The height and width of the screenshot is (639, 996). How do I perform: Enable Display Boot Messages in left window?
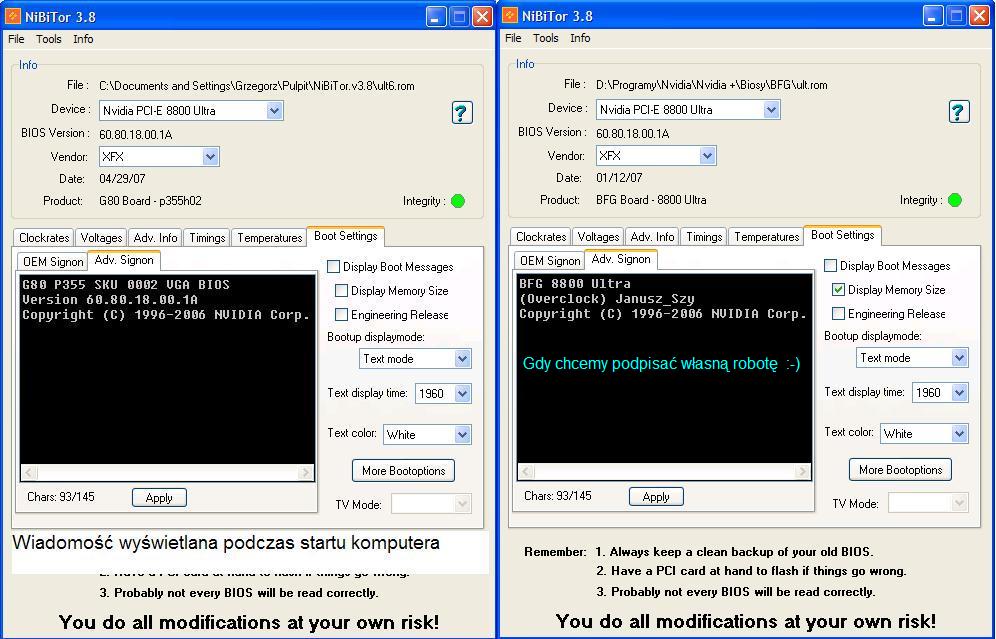pyautogui.click(x=333, y=267)
